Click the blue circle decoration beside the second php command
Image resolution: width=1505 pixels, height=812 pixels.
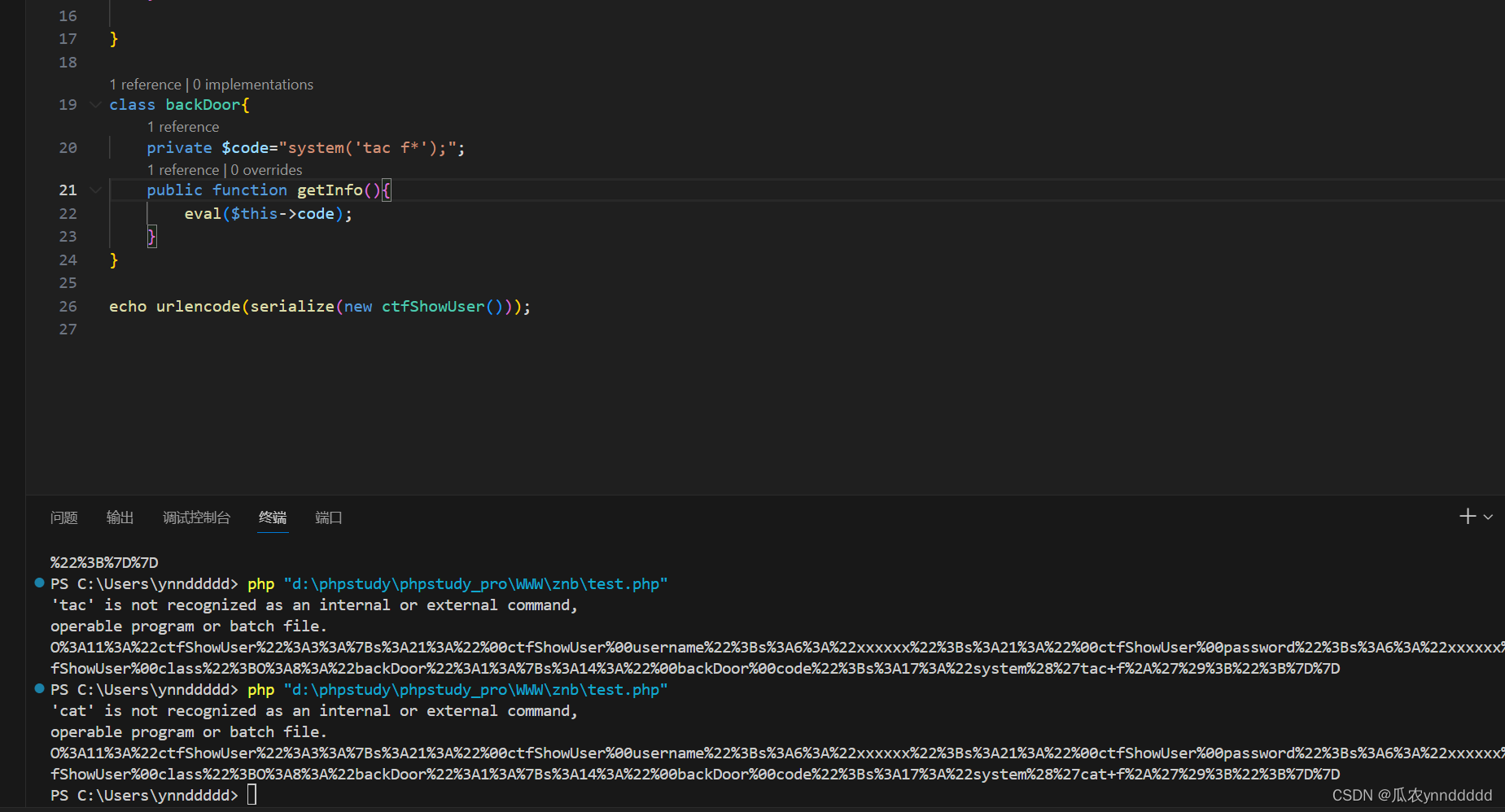coord(38,688)
